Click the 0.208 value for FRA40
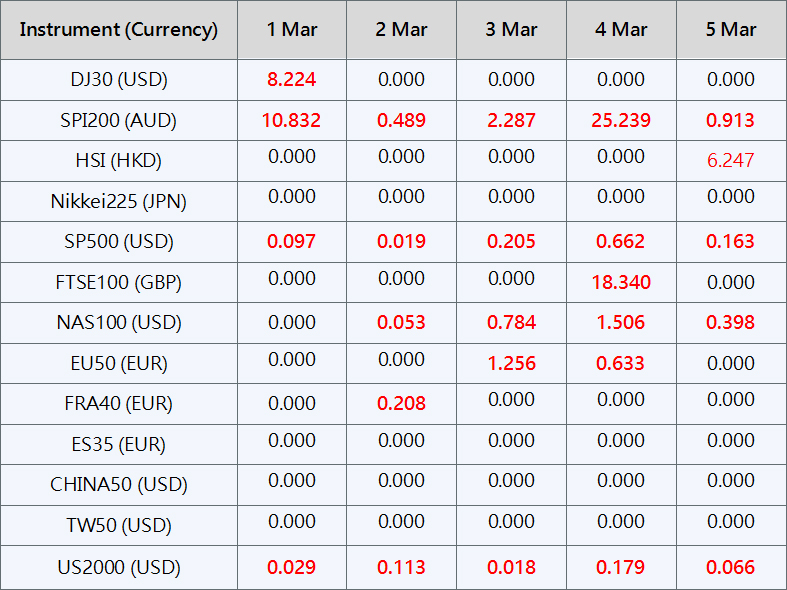 (401, 403)
